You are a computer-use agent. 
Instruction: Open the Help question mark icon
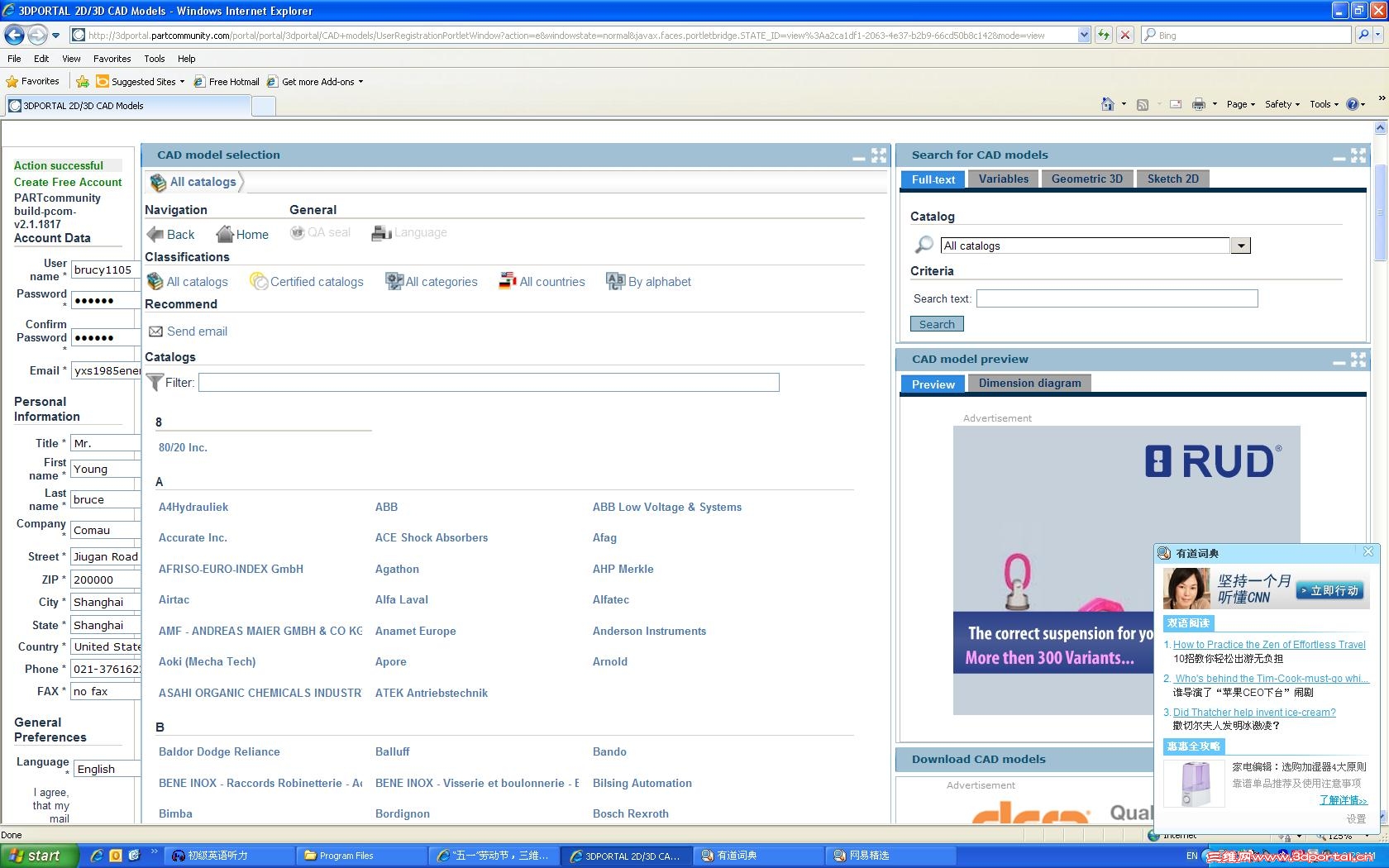pos(1353,104)
